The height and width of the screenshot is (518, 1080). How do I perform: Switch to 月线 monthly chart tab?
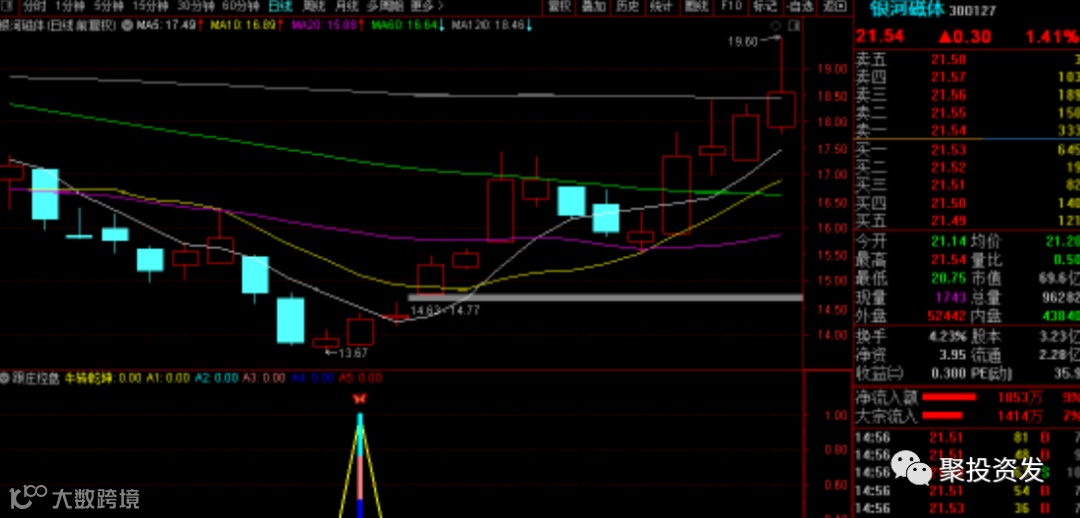(346, 6)
